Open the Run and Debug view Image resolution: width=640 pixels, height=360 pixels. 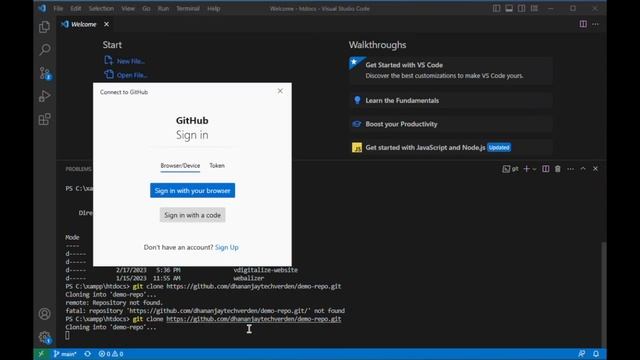pos(44,96)
